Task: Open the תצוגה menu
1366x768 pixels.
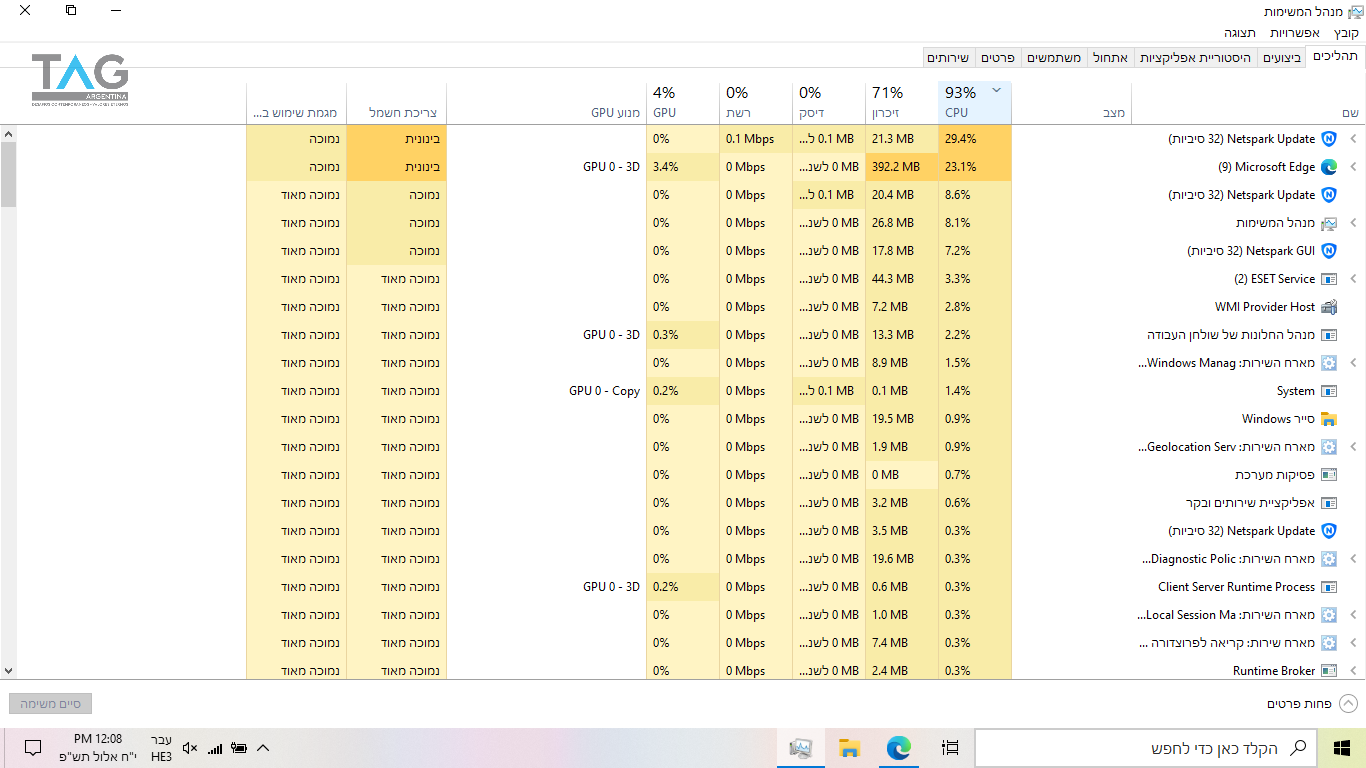Action: [1240, 33]
